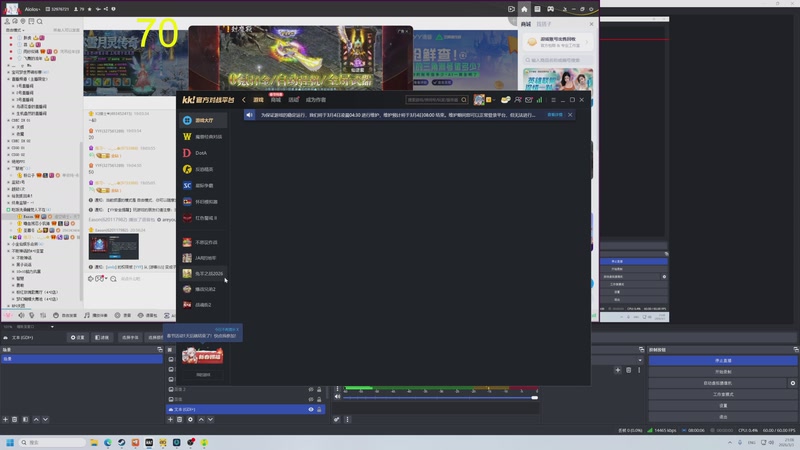Click the home icon in YY top bar
The image size is (800, 450).
pos(524,9)
